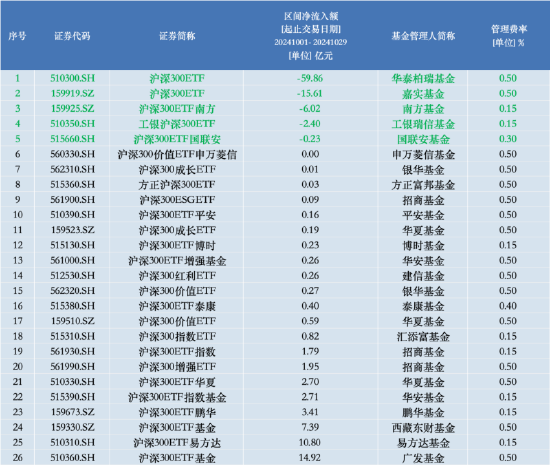Click the 沪深300ETF指数基金 name cell
Screen dimensions: 550x465
point(177,397)
